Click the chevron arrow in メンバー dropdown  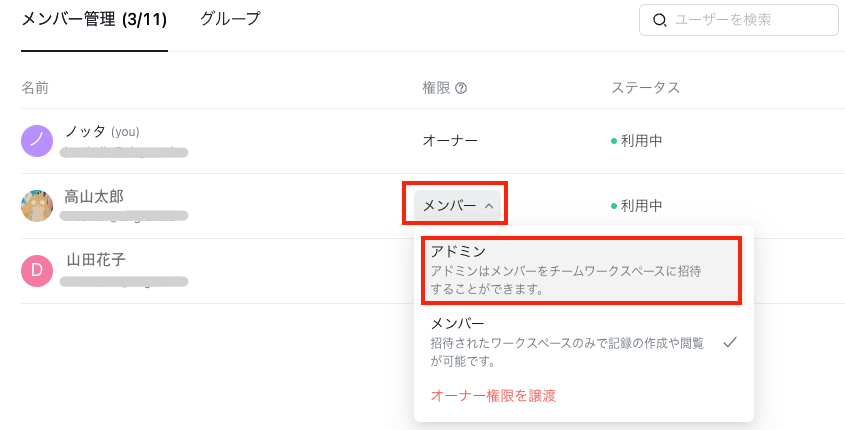tap(489, 206)
